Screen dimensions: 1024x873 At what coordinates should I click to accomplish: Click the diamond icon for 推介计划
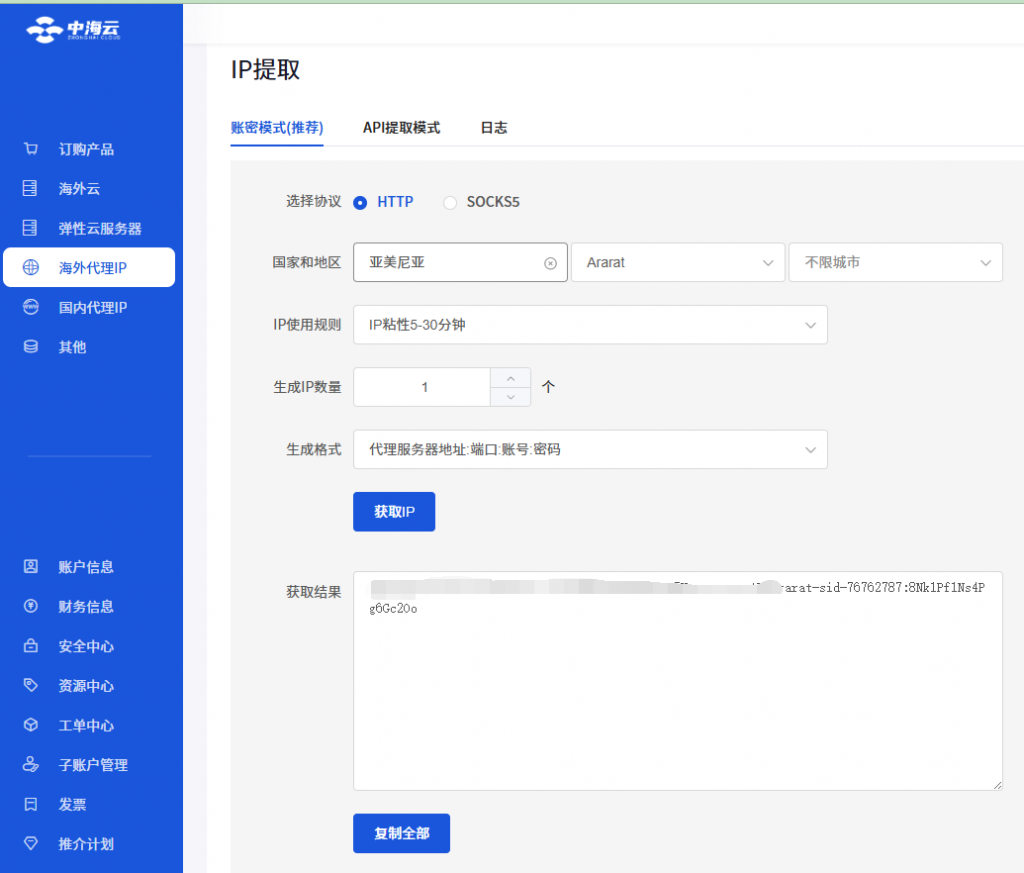(x=31, y=844)
